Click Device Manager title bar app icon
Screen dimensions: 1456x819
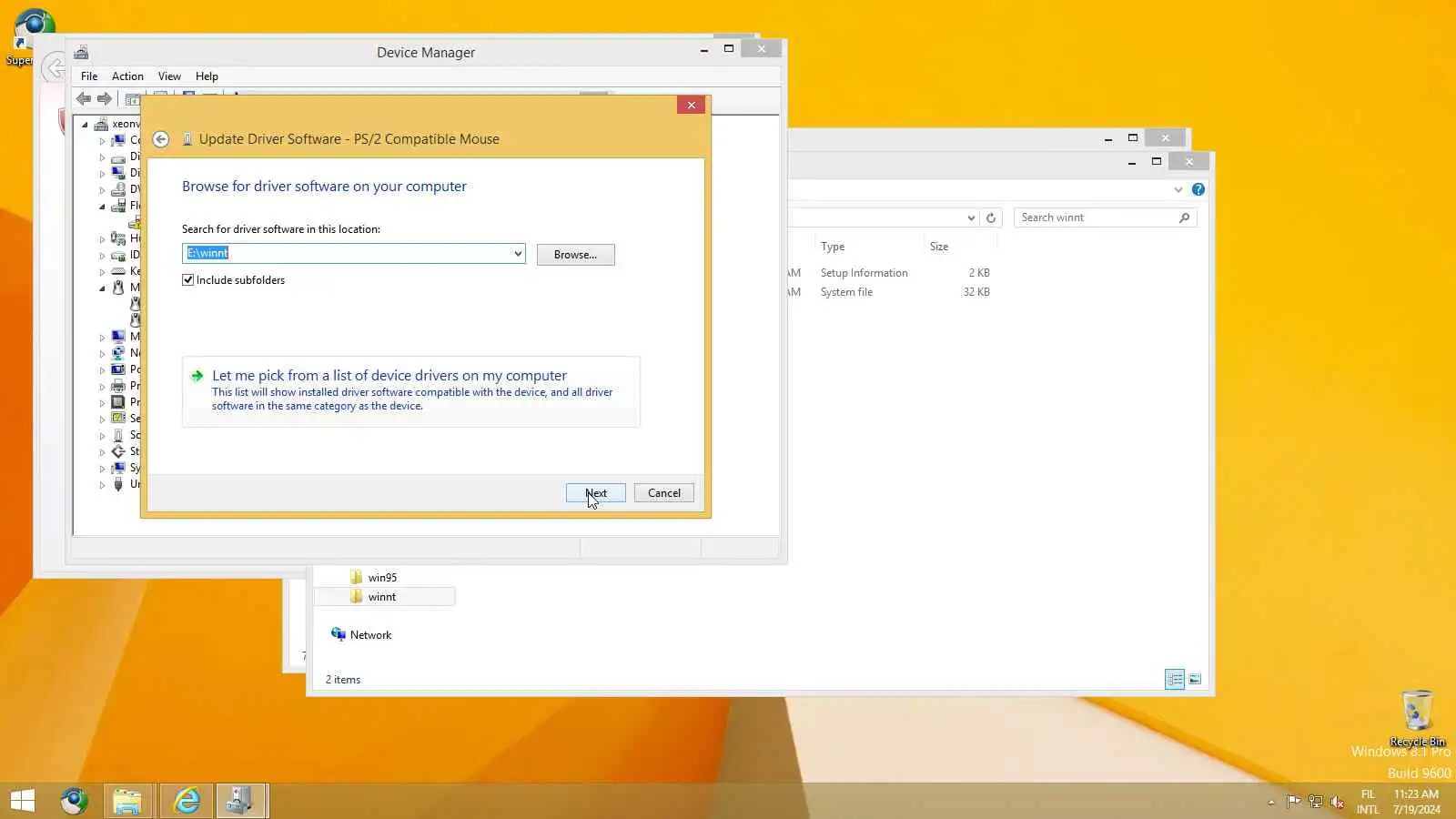click(x=81, y=52)
